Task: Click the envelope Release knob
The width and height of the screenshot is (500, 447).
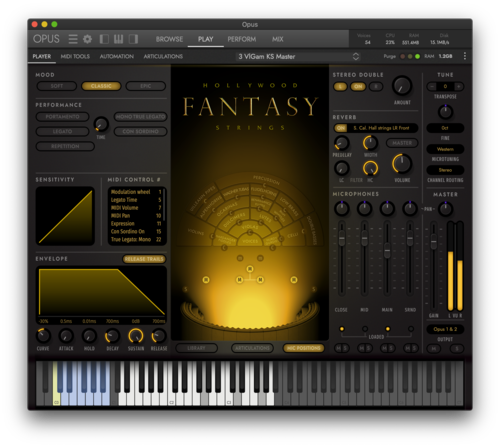Action: (x=159, y=336)
